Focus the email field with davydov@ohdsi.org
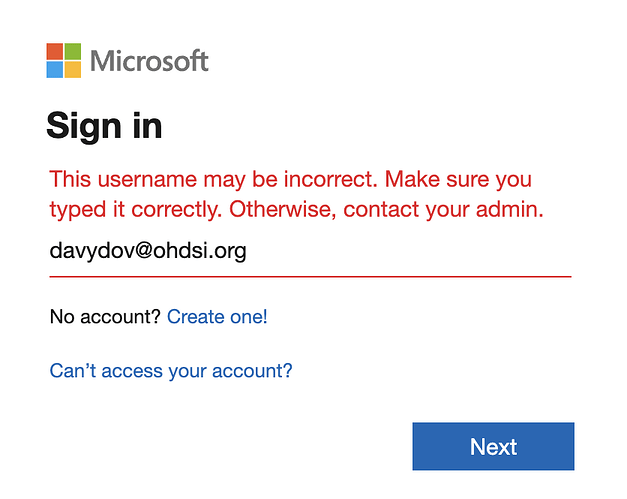The image size is (627, 499). 310,251
